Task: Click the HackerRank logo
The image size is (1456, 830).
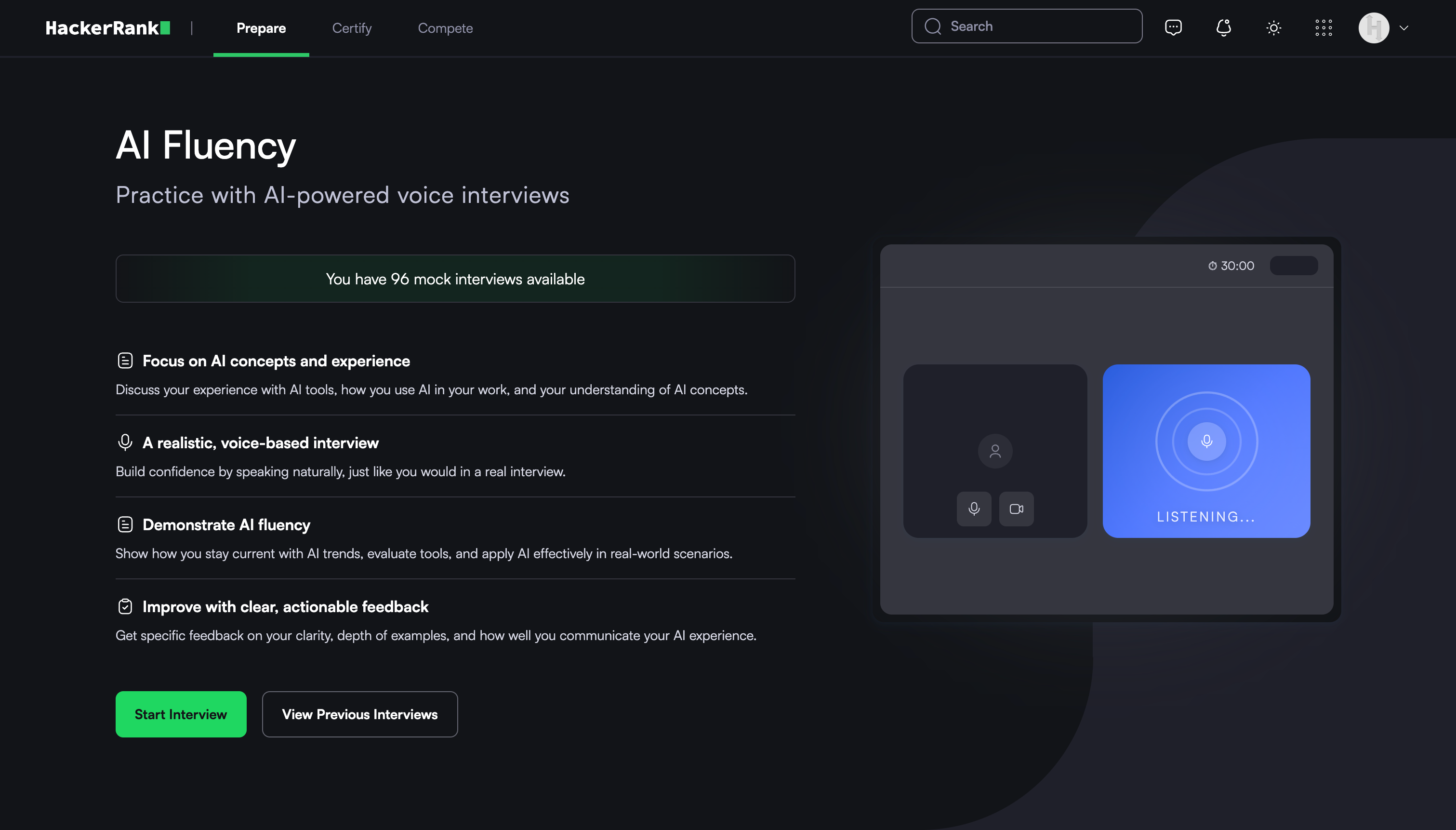Action: (x=107, y=28)
